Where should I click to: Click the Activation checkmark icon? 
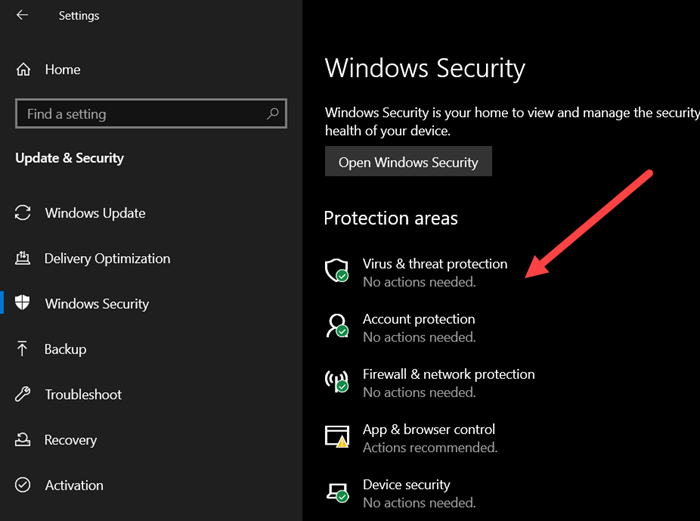(23, 485)
